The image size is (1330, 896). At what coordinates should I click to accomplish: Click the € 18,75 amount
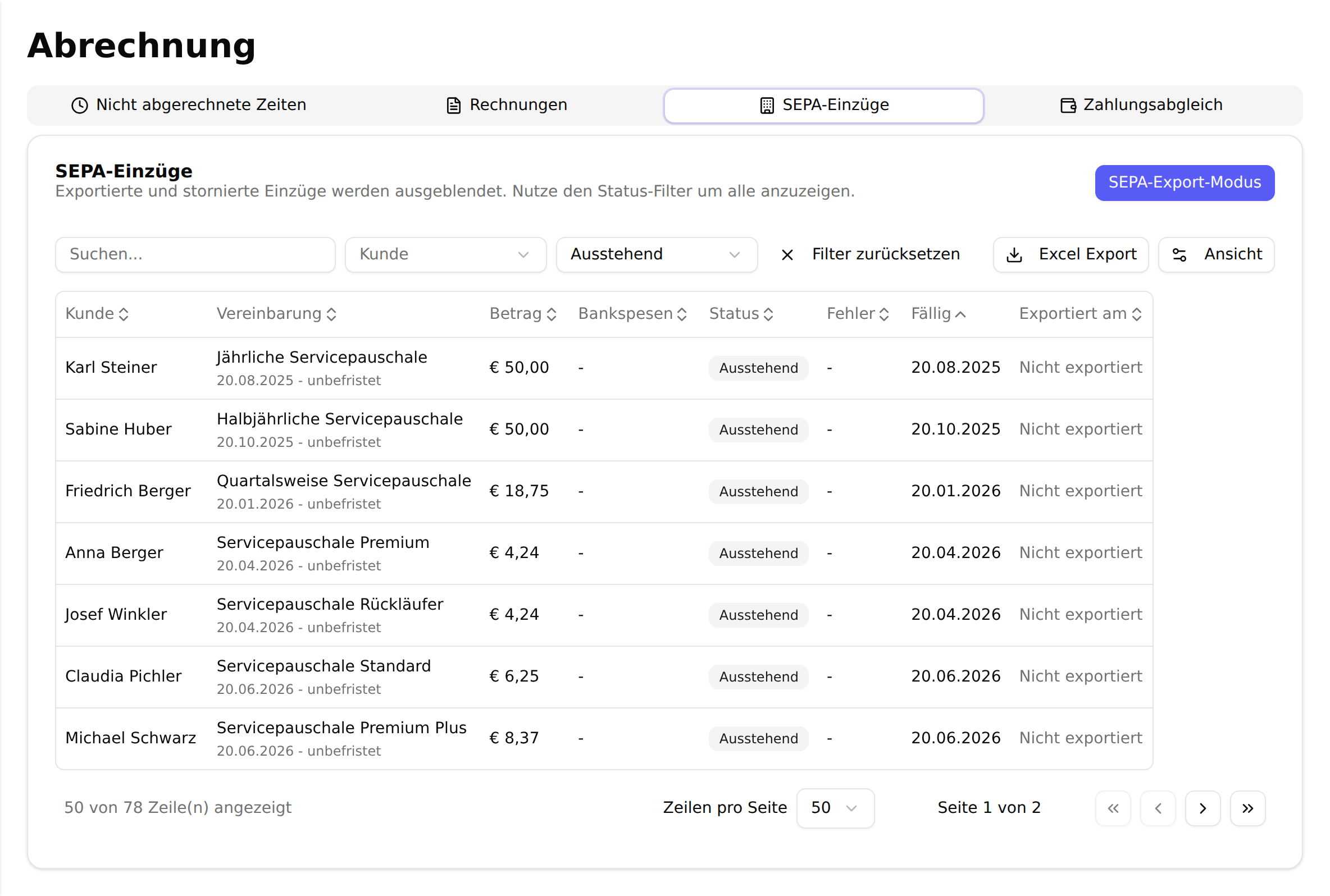[519, 491]
